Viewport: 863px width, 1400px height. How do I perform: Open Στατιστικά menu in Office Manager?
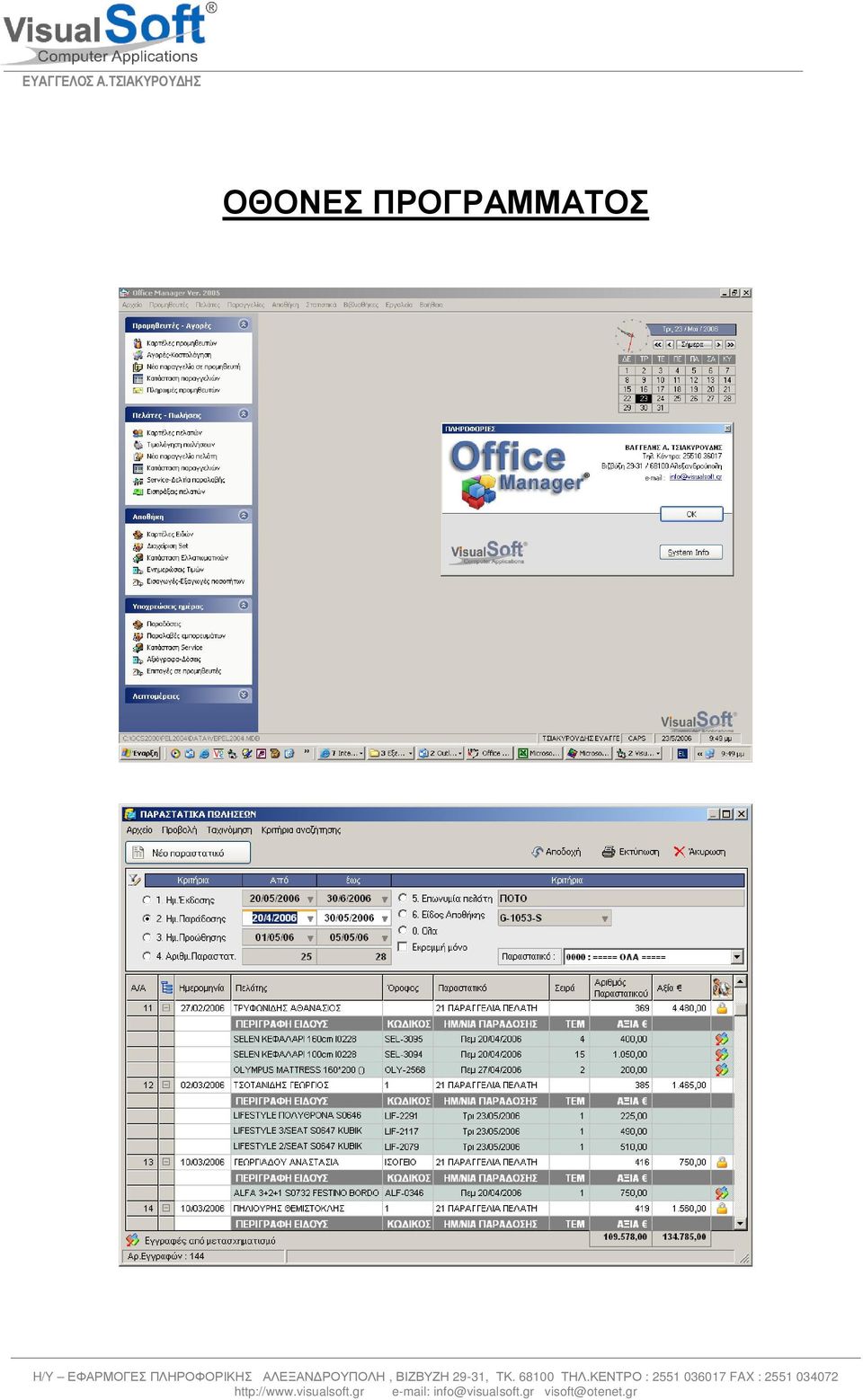tap(321, 306)
